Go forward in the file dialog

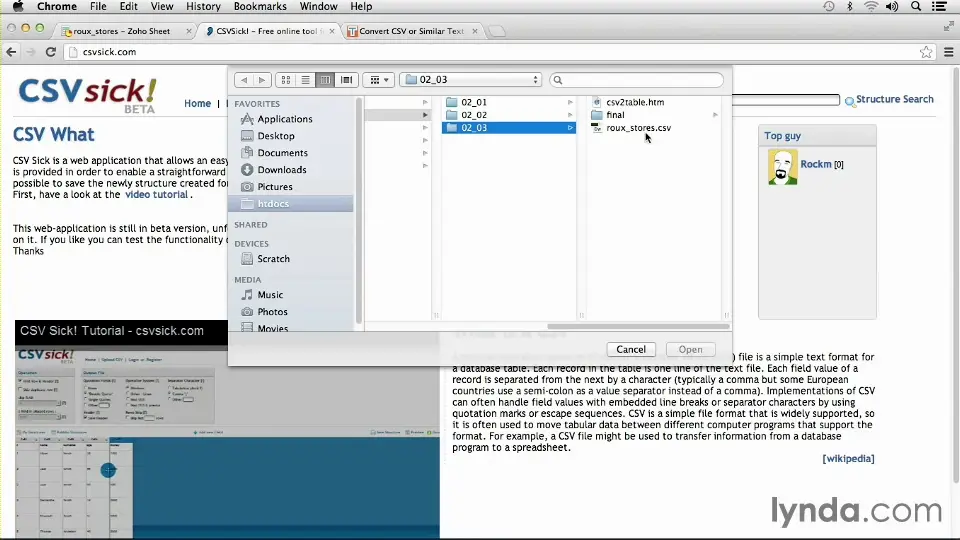pos(262,80)
